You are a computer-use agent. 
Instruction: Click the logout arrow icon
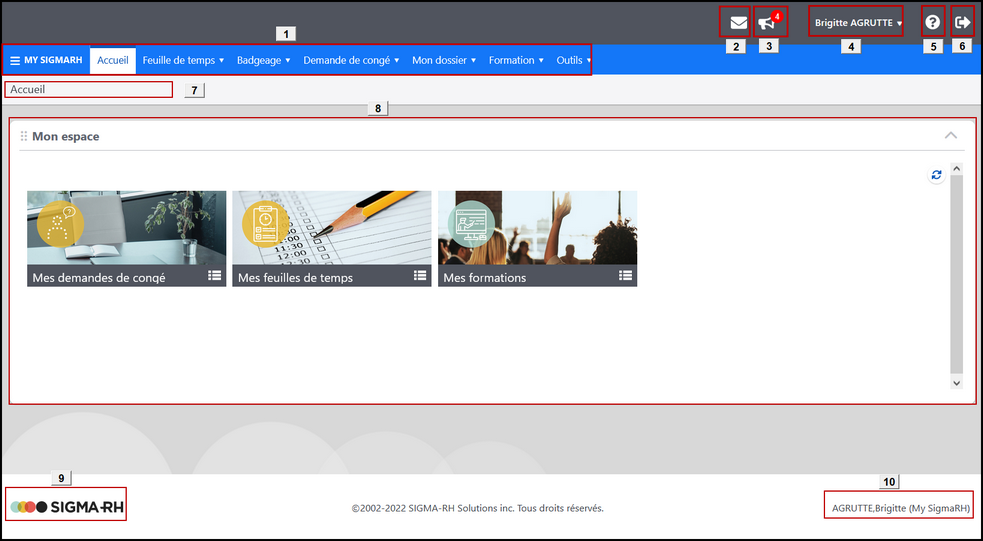pos(962,22)
